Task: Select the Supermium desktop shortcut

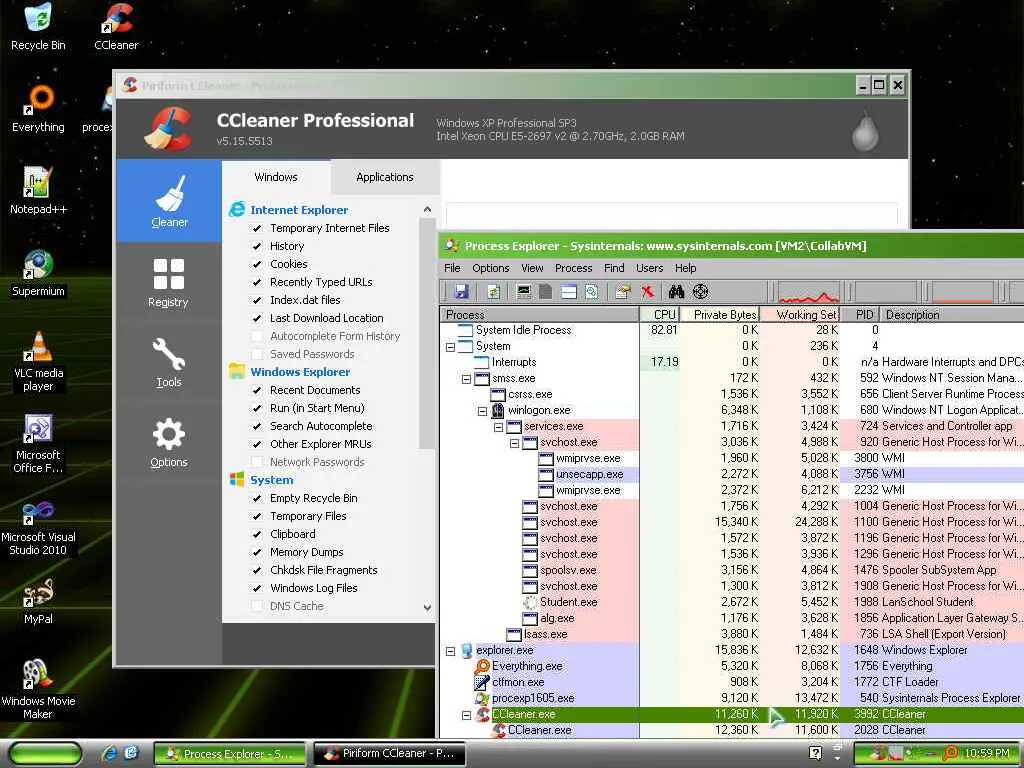Action: coord(38,273)
